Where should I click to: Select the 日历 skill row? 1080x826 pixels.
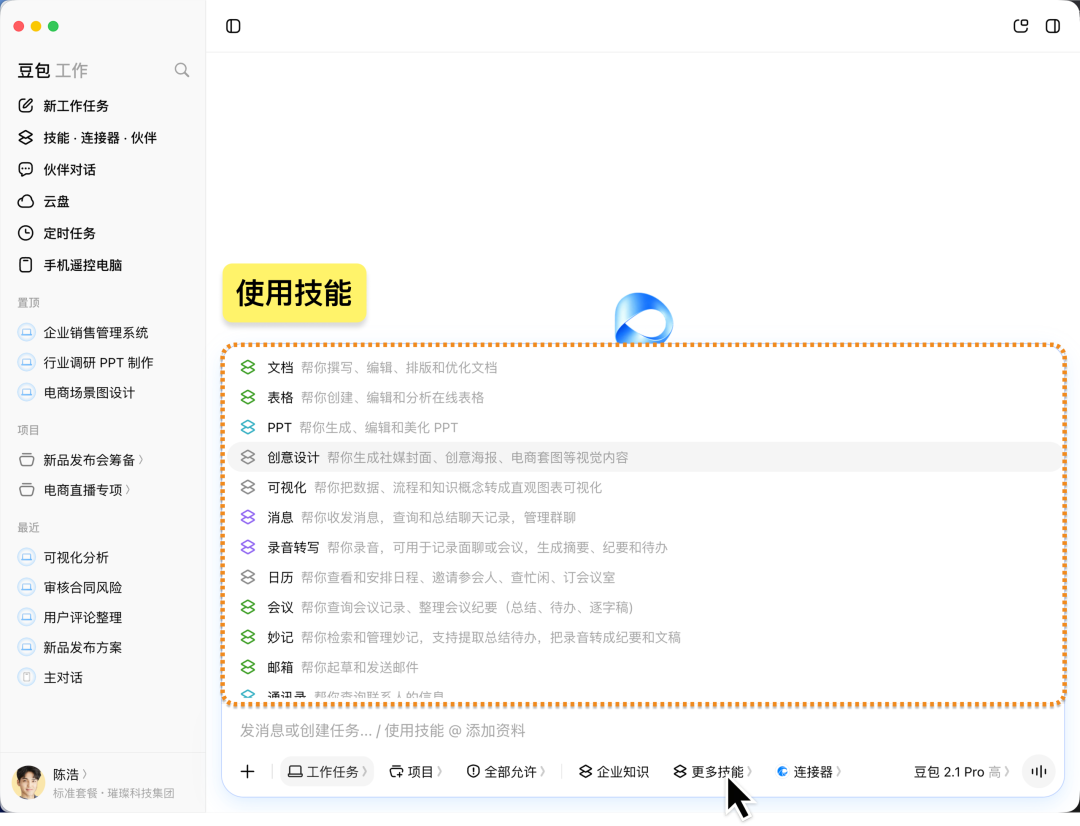click(643, 577)
